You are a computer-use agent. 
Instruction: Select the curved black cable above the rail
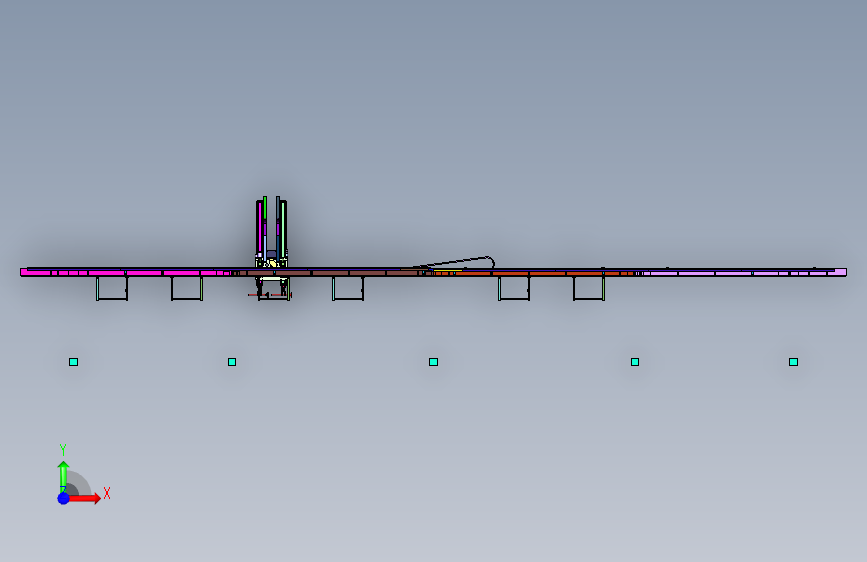456,262
